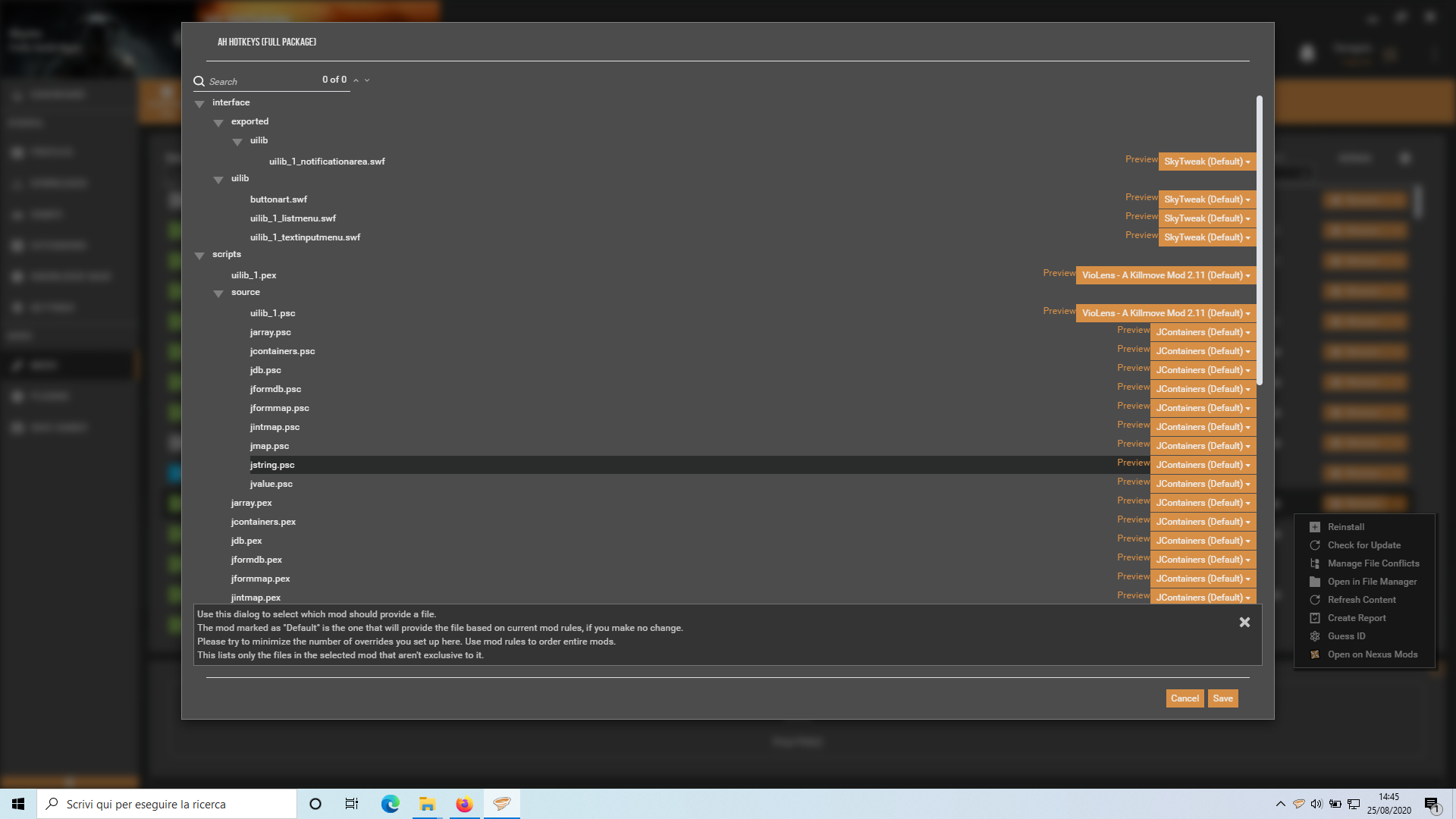Screen dimensions: 1456x819
Task: Preview buttonart.swf file
Action: 1141,197
